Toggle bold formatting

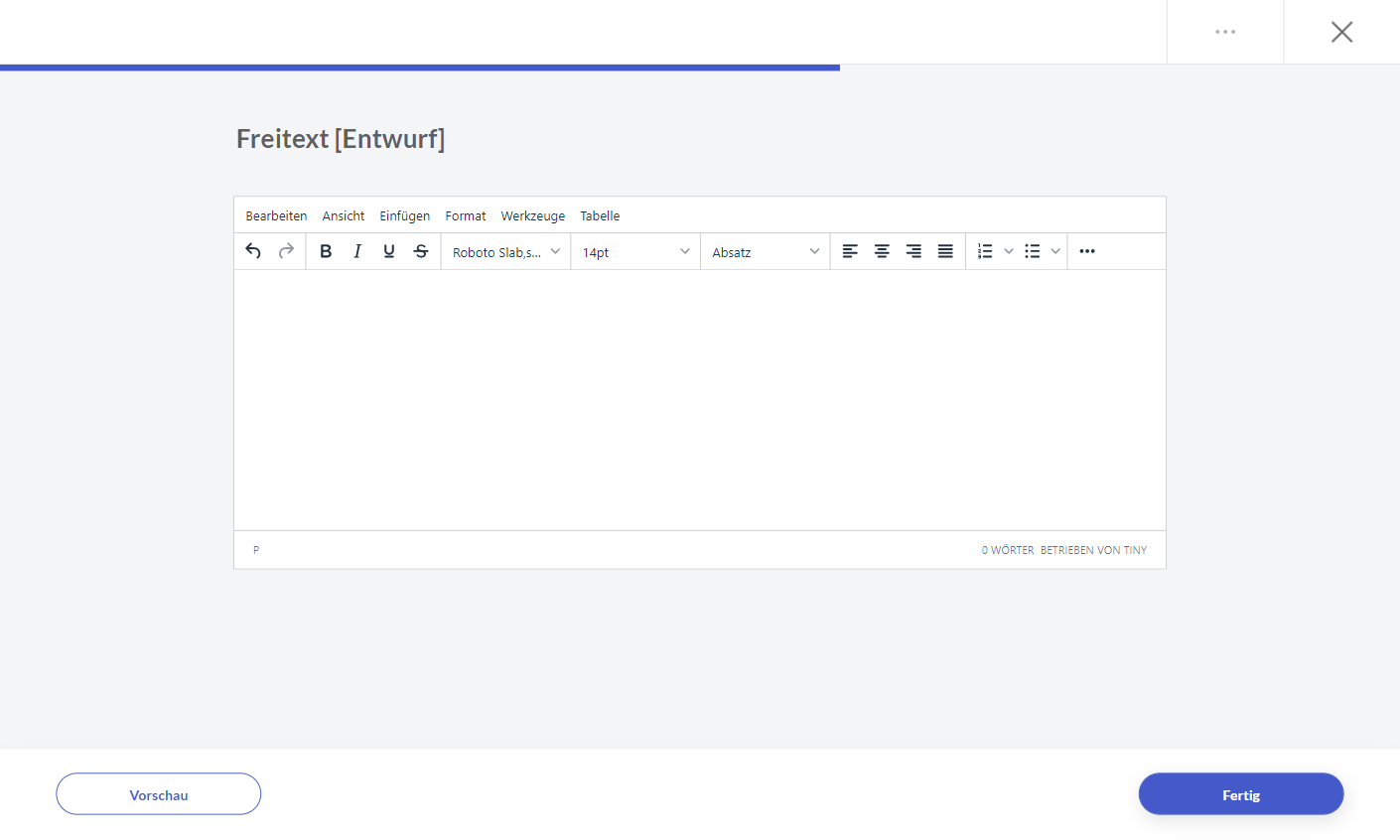coord(326,251)
